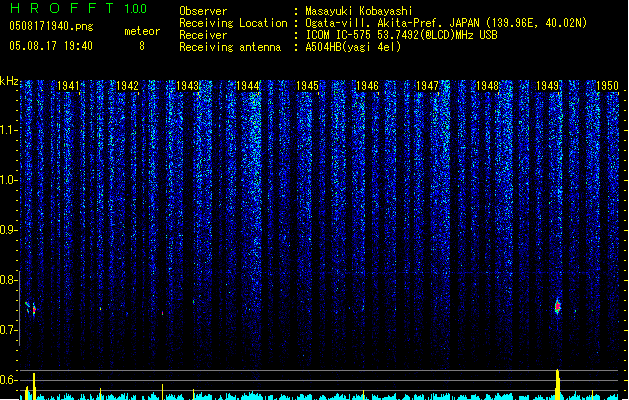
Task: Click the 1949 time marker
Action: 547,86
